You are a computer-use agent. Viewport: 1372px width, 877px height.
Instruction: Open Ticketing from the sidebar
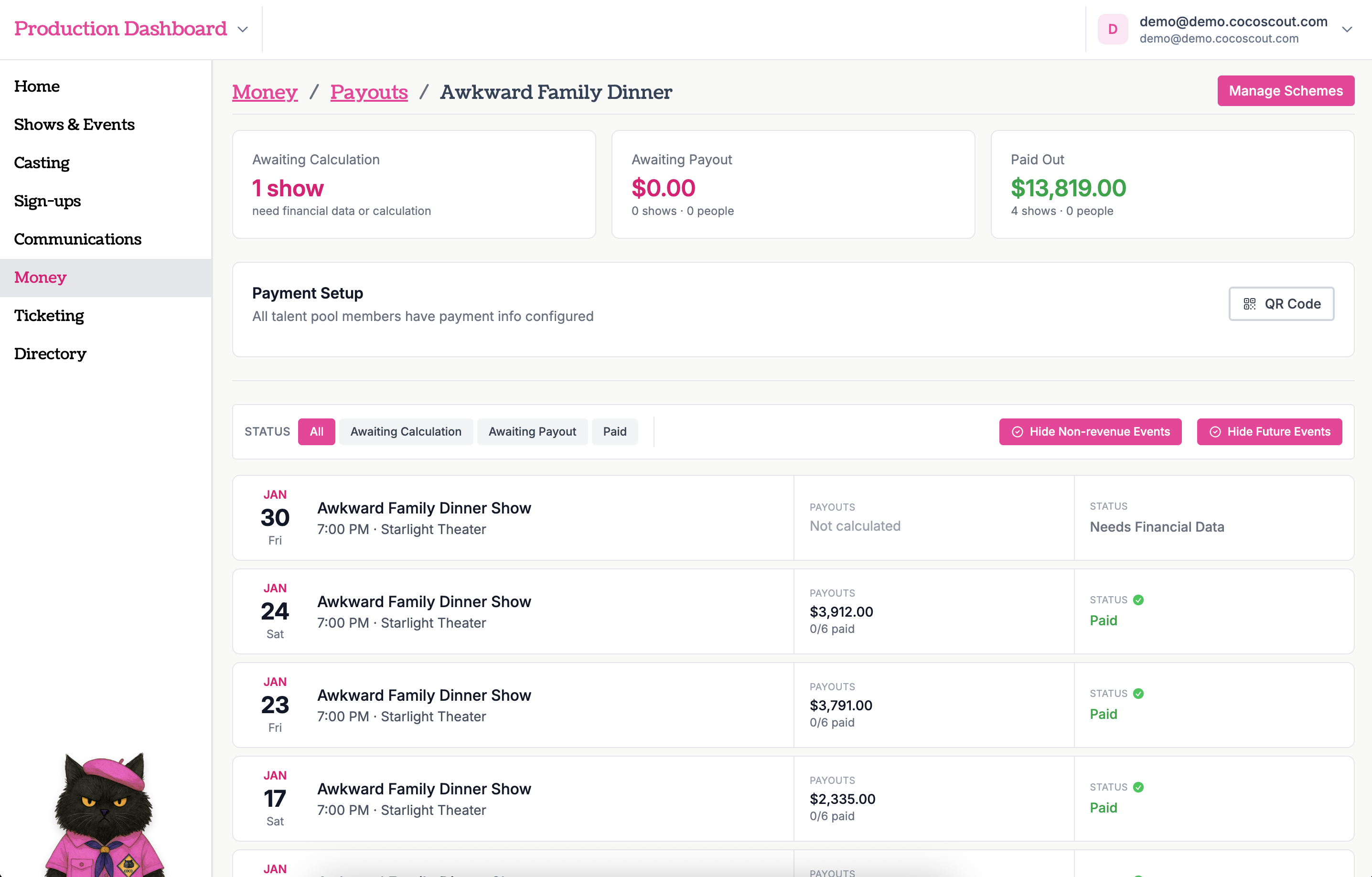(x=49, y=315)
